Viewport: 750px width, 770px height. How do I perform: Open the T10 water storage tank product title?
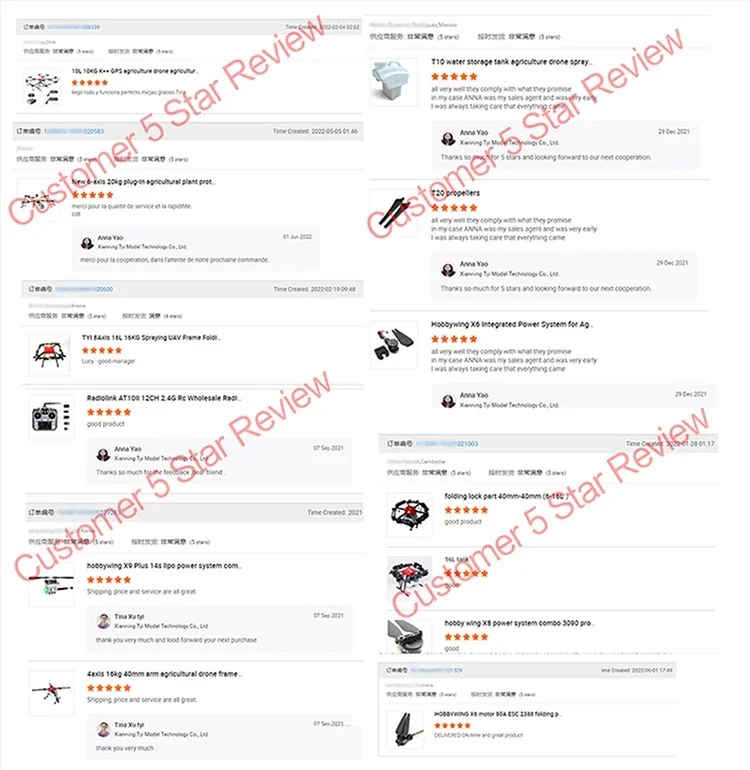pyautogui.click(x=511, y=62)
